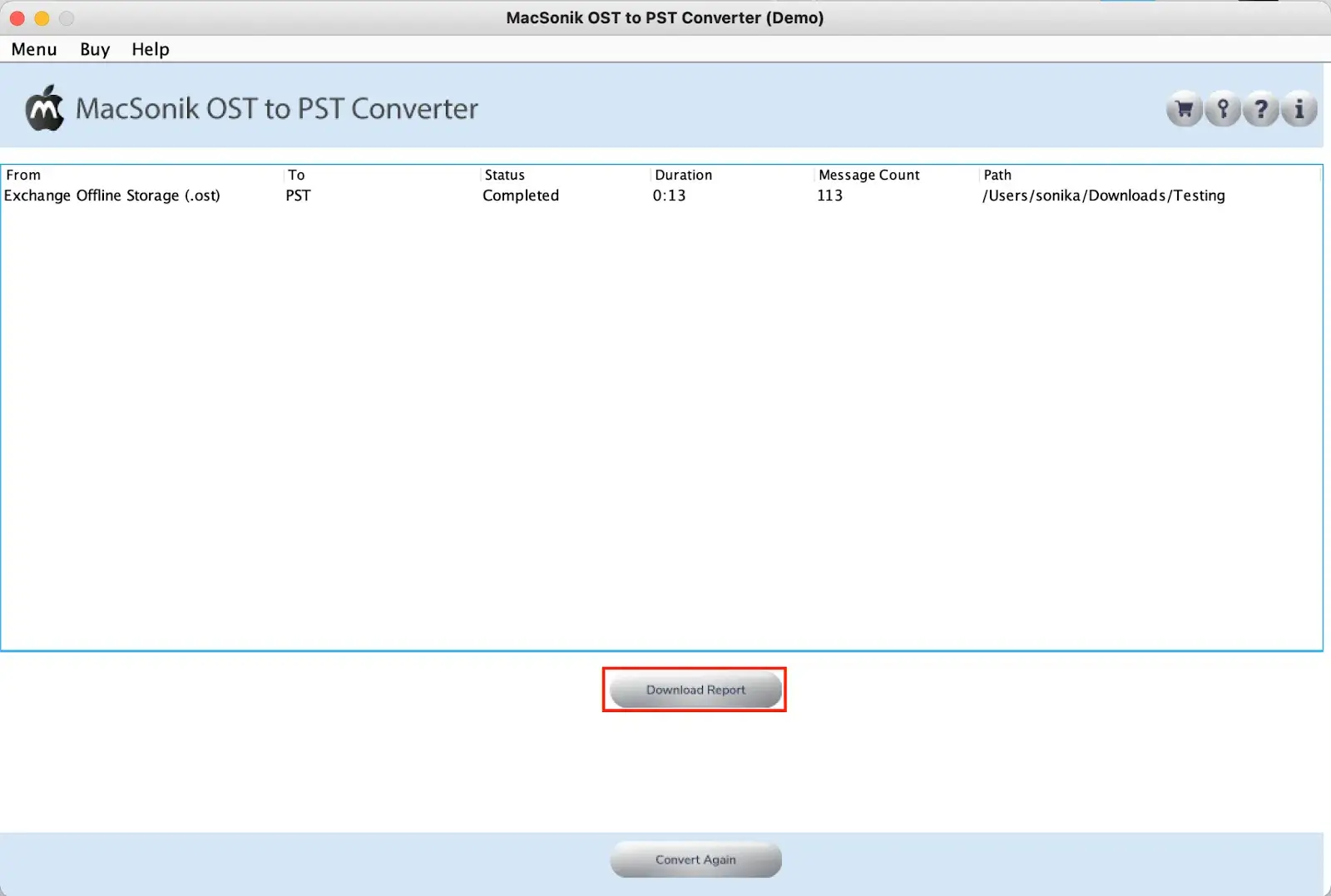Click the Download Report button
Image resolution: width=1331 pixels, height=896 pixels.
pos(695,690)
